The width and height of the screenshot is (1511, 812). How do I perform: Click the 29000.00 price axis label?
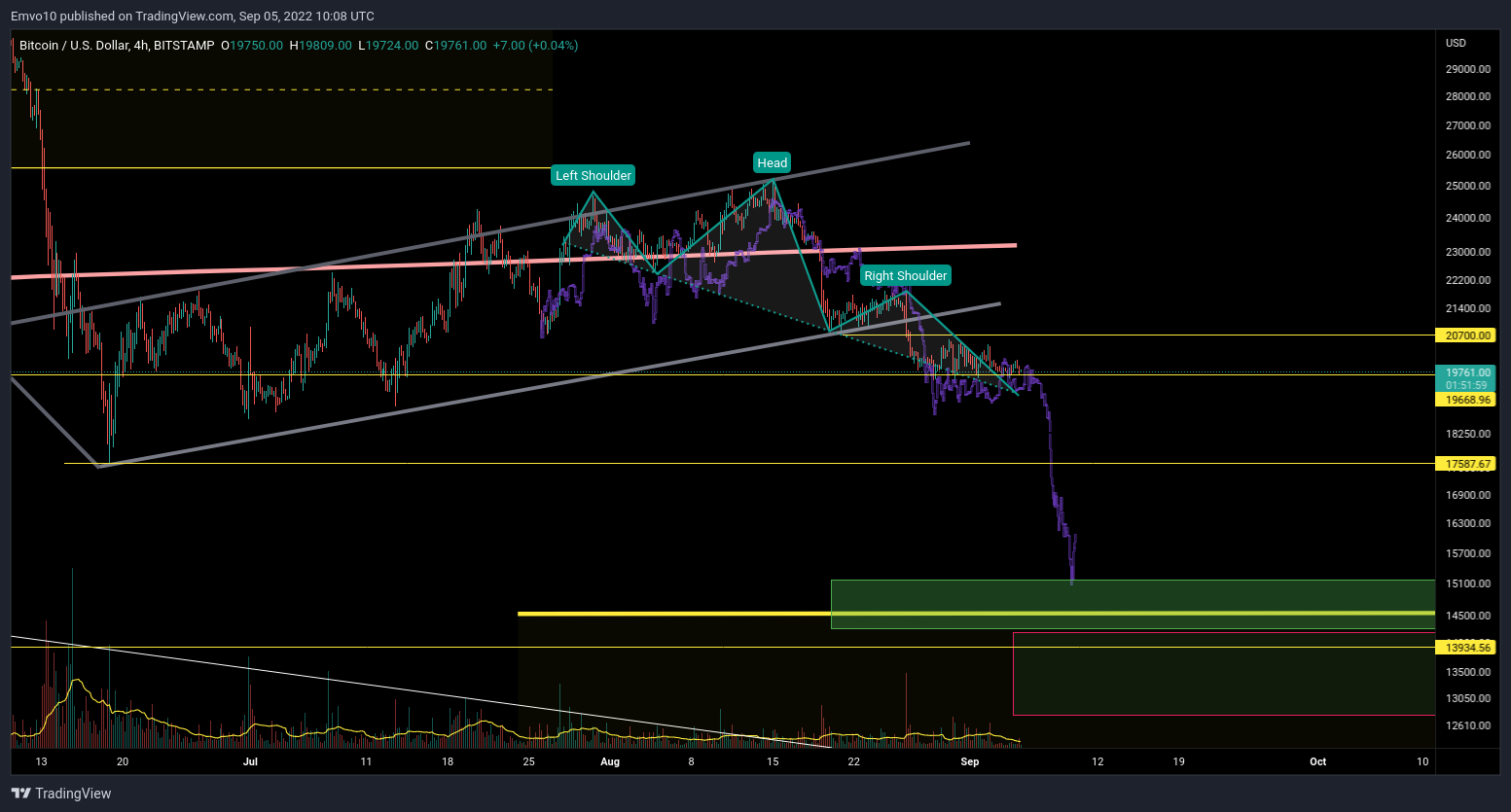[x=1468, y=69]
